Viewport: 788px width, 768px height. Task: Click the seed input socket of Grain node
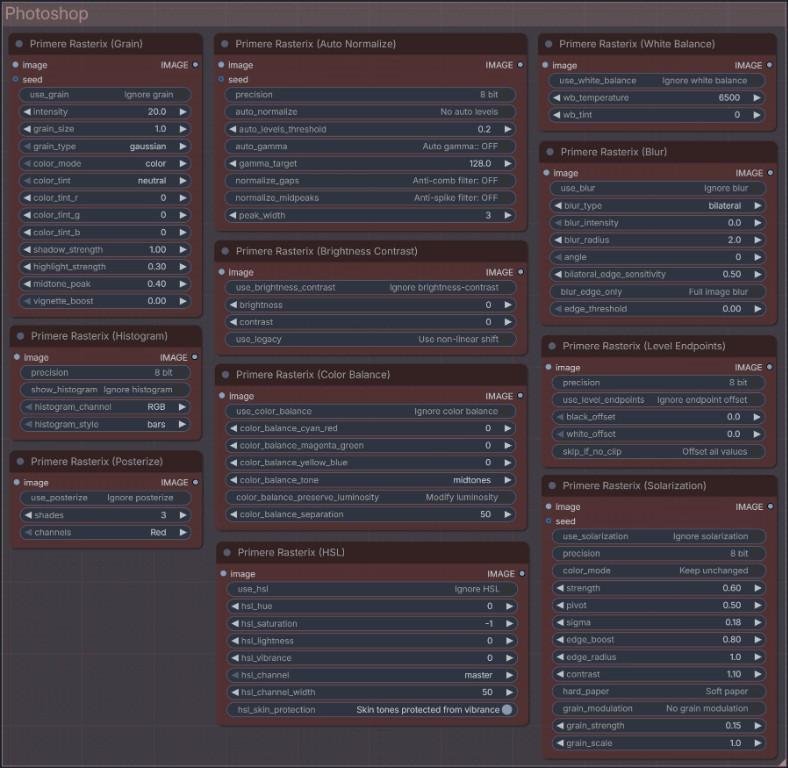click(16, 79)
